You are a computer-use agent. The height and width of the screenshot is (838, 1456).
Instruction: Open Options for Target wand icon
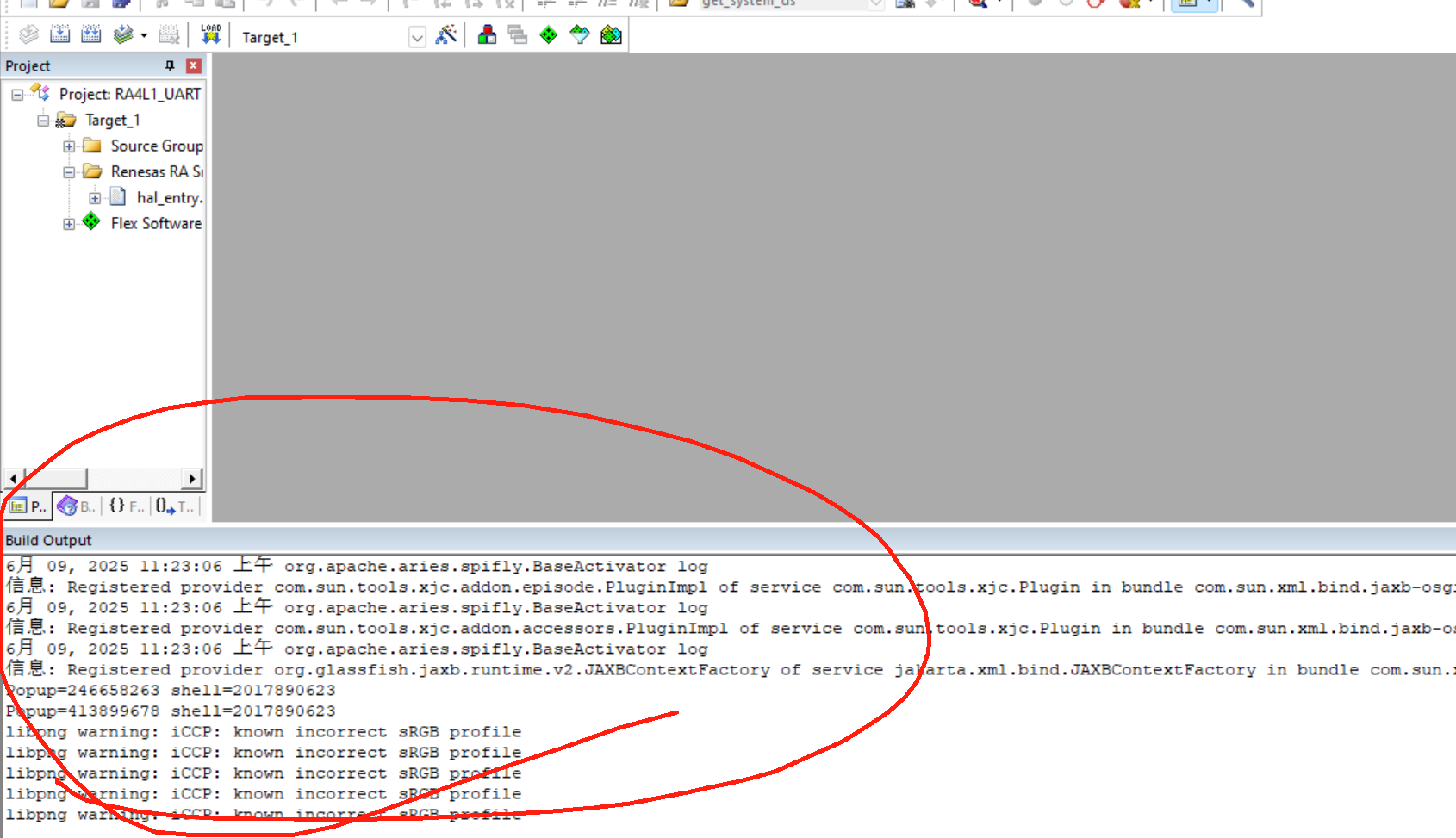[x=446, y=34]
